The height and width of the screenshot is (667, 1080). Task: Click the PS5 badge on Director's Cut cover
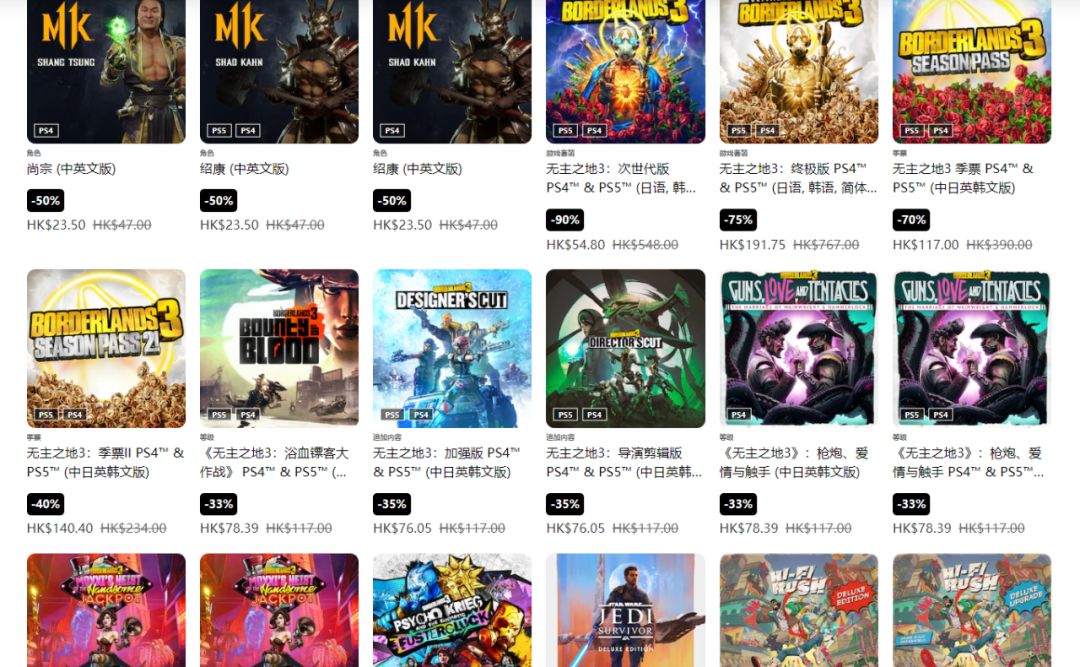pyautogui.click(x=565, y=414)
